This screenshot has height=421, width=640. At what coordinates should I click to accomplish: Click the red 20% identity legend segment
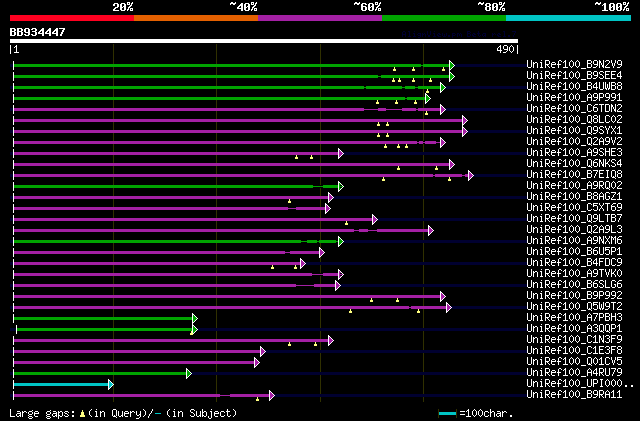click(72, 18)
